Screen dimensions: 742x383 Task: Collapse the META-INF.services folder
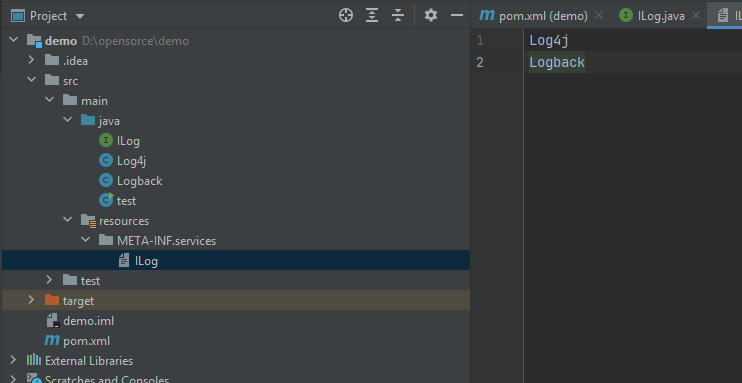pyautogui.click(x=86, y=240)
